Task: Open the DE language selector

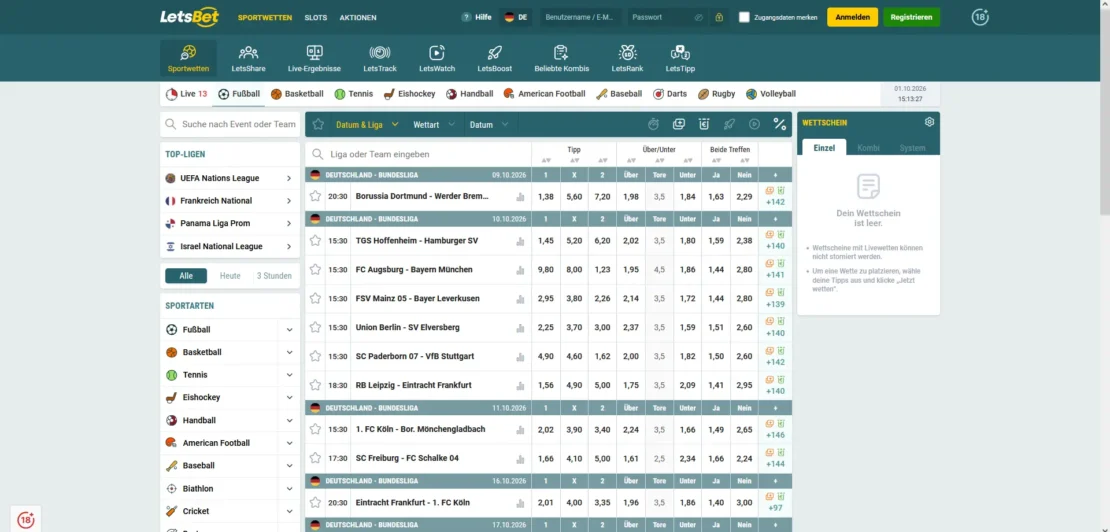Action: tap(516, 17)
